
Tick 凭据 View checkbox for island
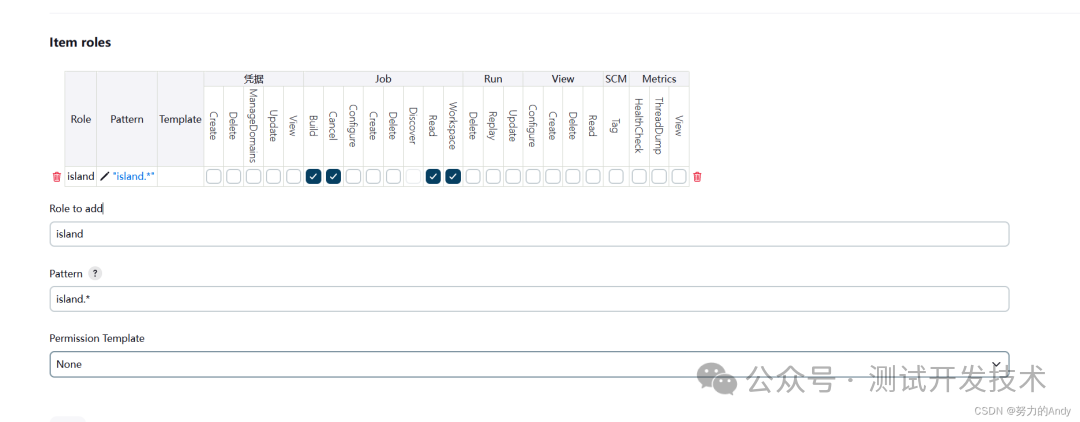(x=293, y=176)
